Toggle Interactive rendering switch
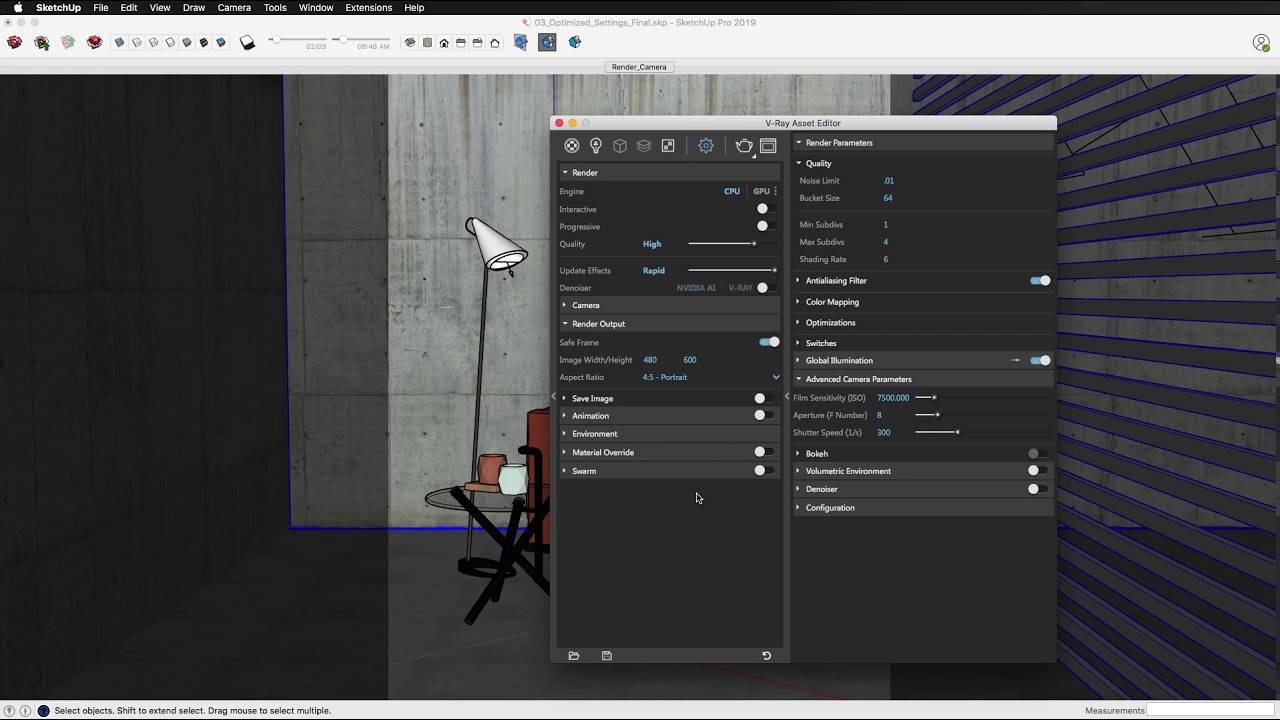This screenshot has height=720, width=1280. tap(766, 209)
